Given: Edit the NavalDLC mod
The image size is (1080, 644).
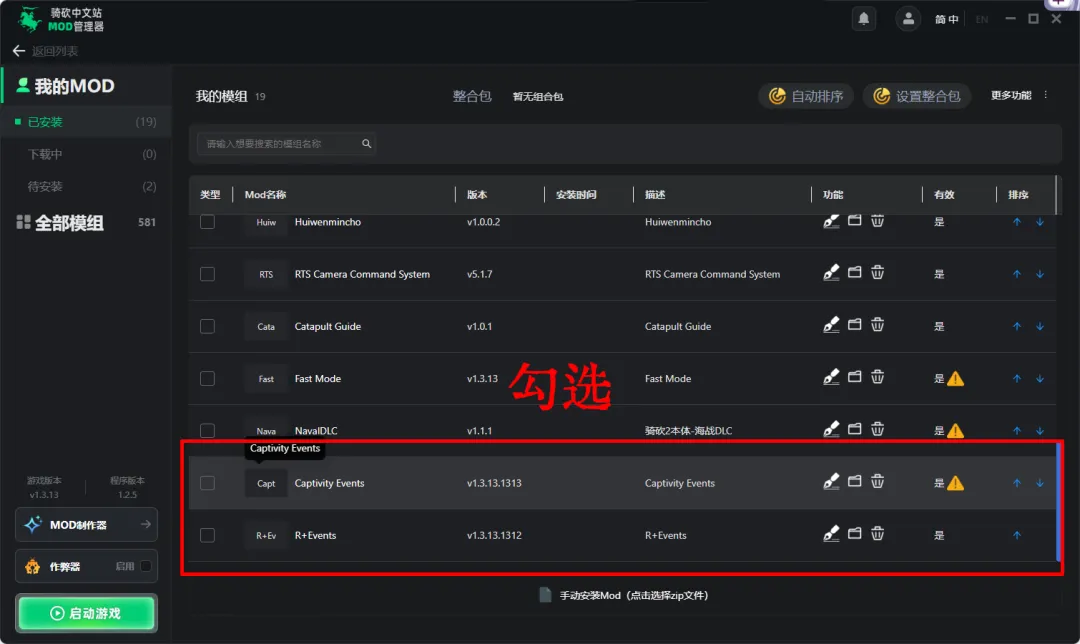Looking at the screenshot, I should click(831, 429).
